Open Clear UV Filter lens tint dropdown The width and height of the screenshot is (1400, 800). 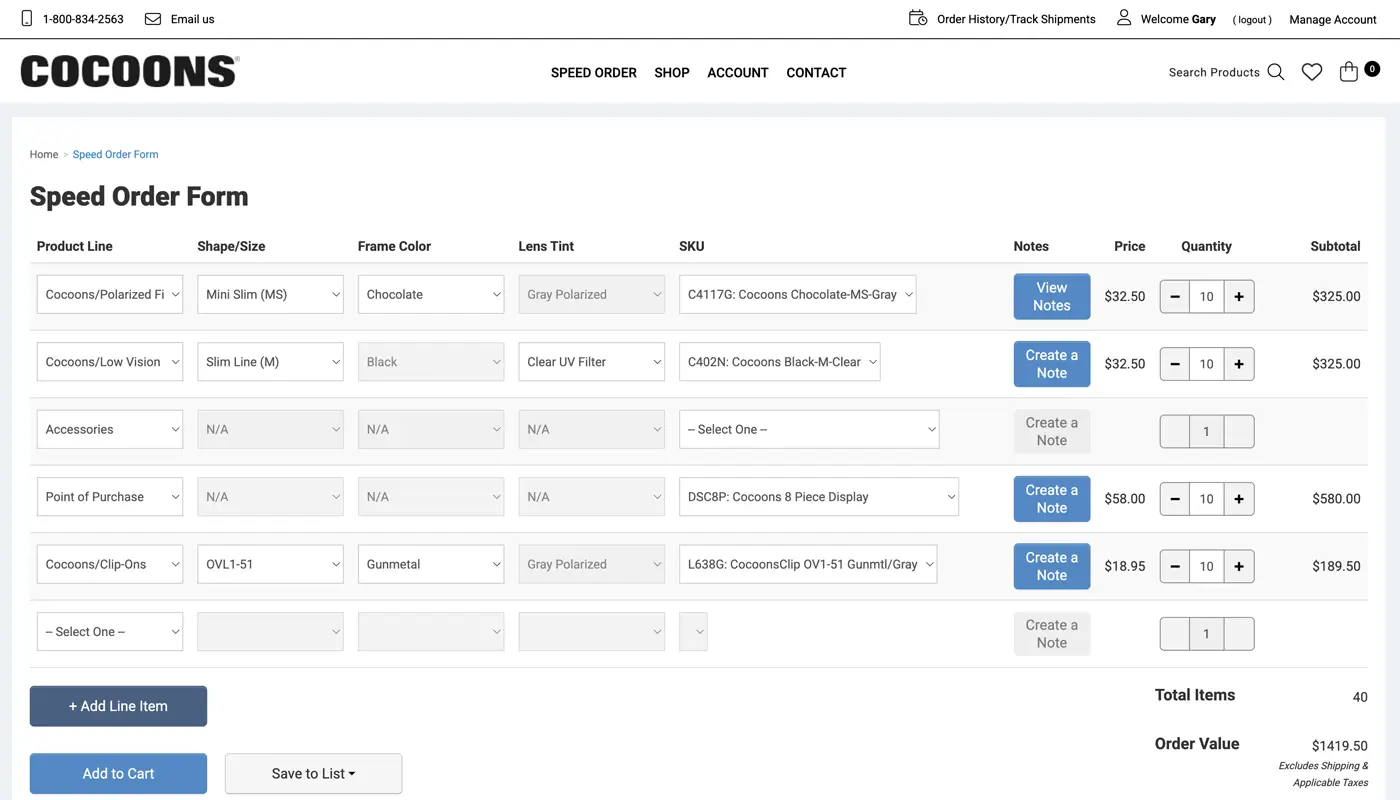tap(592, 362)
